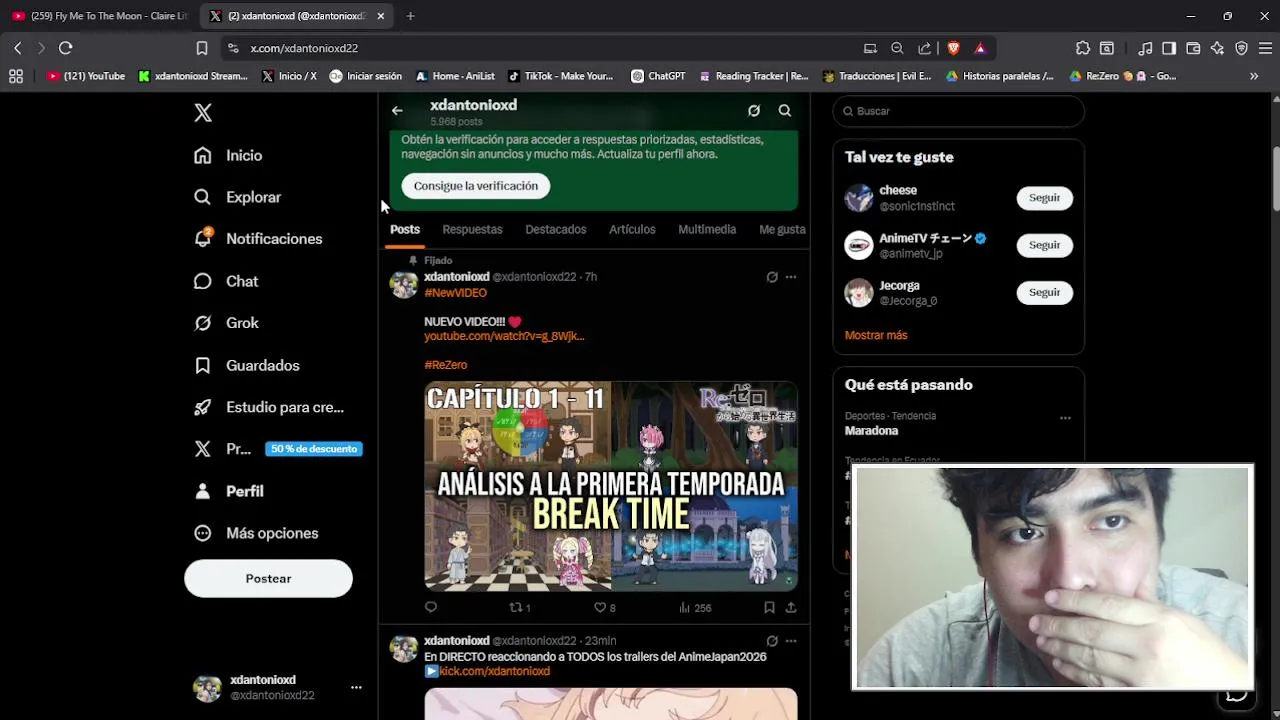Viewport: 1280px width, 720px height.
Task: Switch to the Me gusta tab
Action: pos(782,230)
